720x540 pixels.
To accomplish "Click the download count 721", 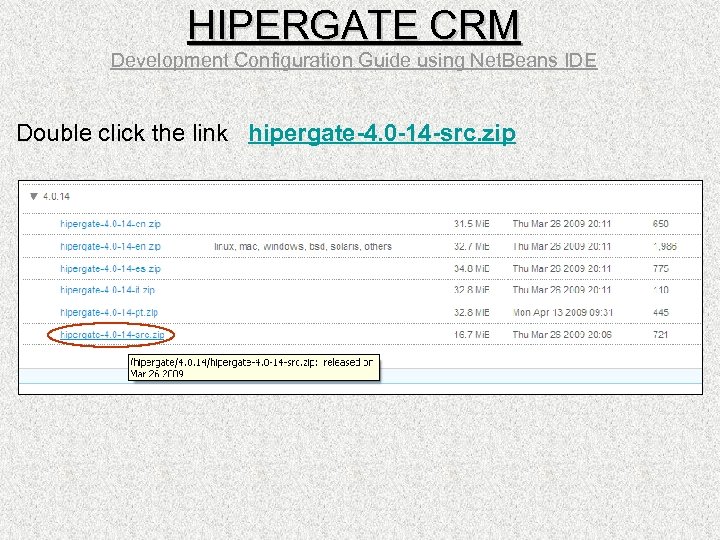I will click(660, 335).
